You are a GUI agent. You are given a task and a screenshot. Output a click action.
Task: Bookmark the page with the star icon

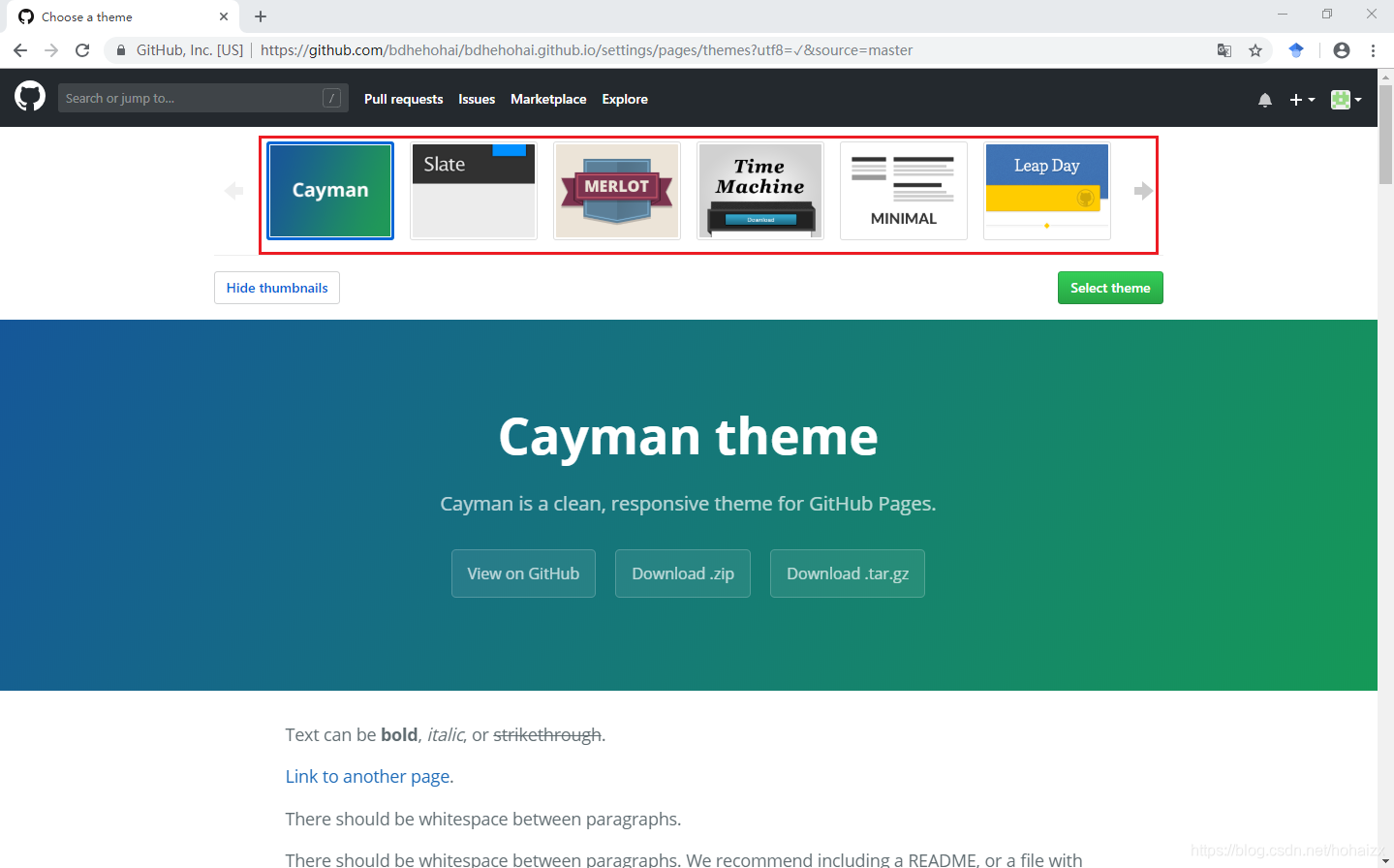[x=1255, y=50]
